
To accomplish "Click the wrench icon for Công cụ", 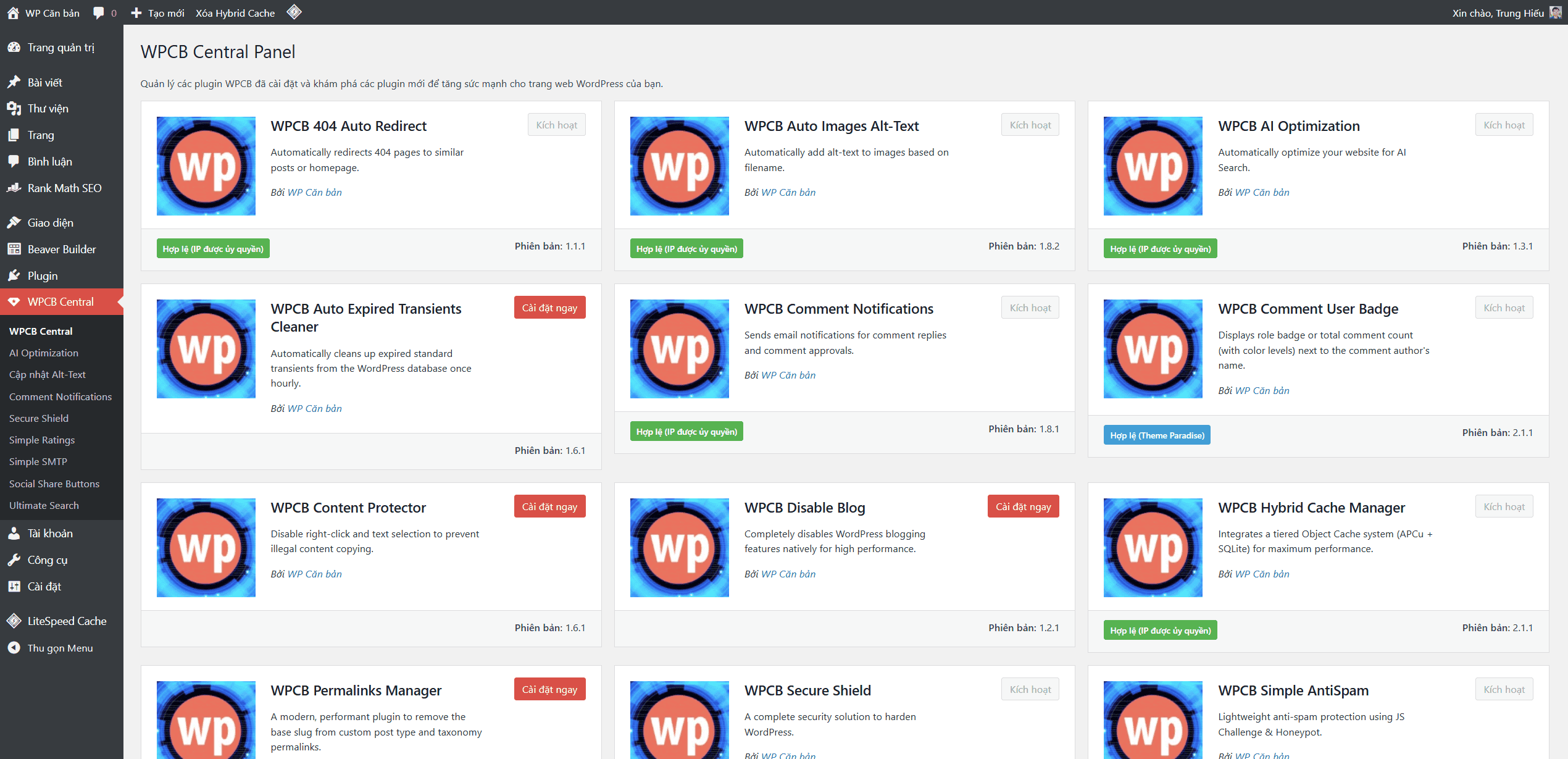I will point(14,560).
